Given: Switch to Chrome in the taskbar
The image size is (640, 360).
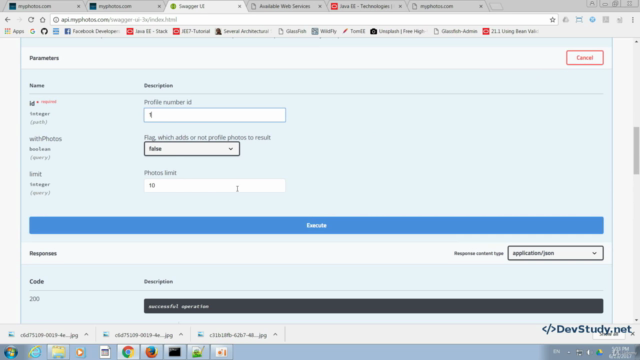Looking at the screenshot, I should (x=128, y=352).
